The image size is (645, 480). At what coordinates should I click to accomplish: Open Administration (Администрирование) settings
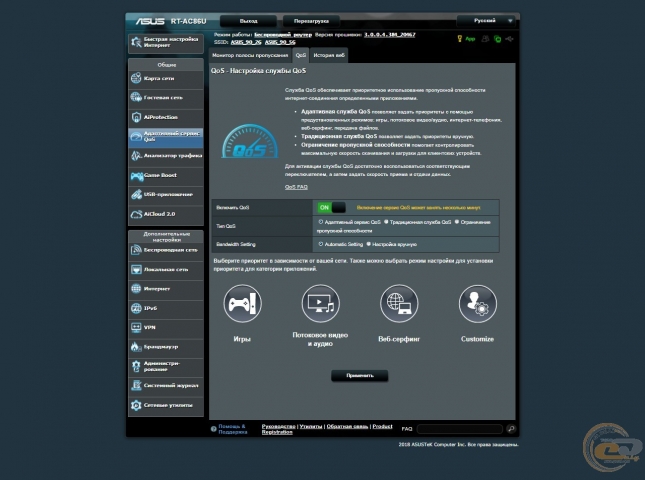click(x=166, y=366)
